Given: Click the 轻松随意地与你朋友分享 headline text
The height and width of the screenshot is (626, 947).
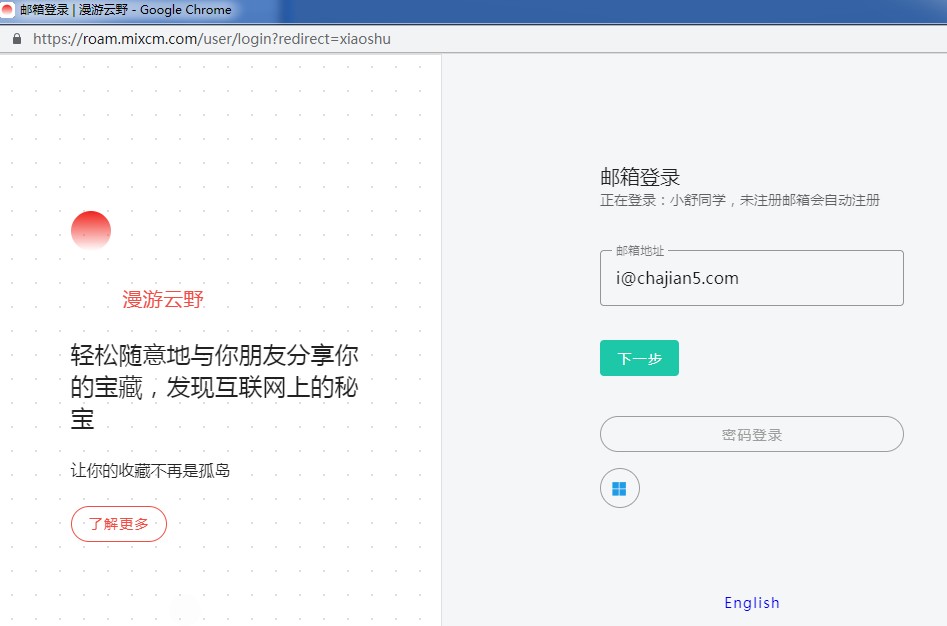Looking at the screenshot, I should [214, 386].
